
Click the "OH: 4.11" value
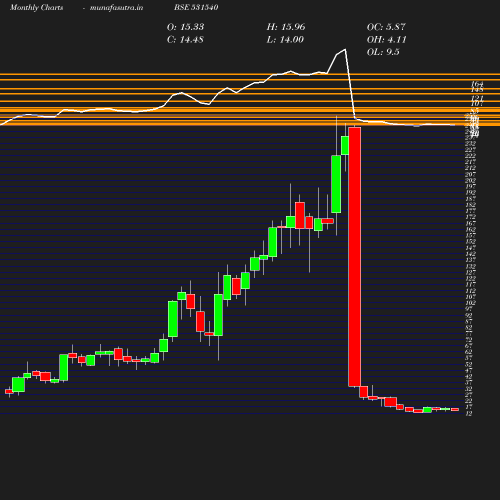[x=386, y=40]
